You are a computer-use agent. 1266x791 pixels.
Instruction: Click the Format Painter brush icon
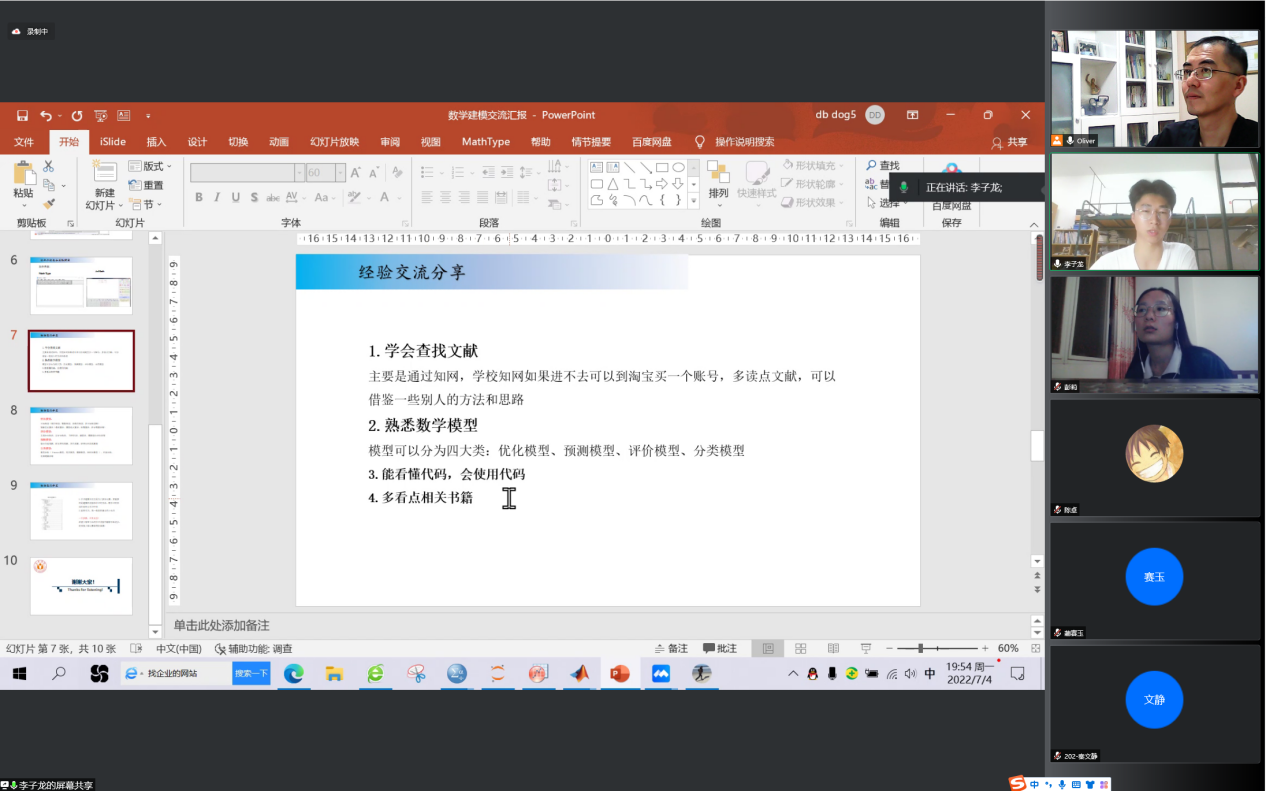tap(48, 204)
